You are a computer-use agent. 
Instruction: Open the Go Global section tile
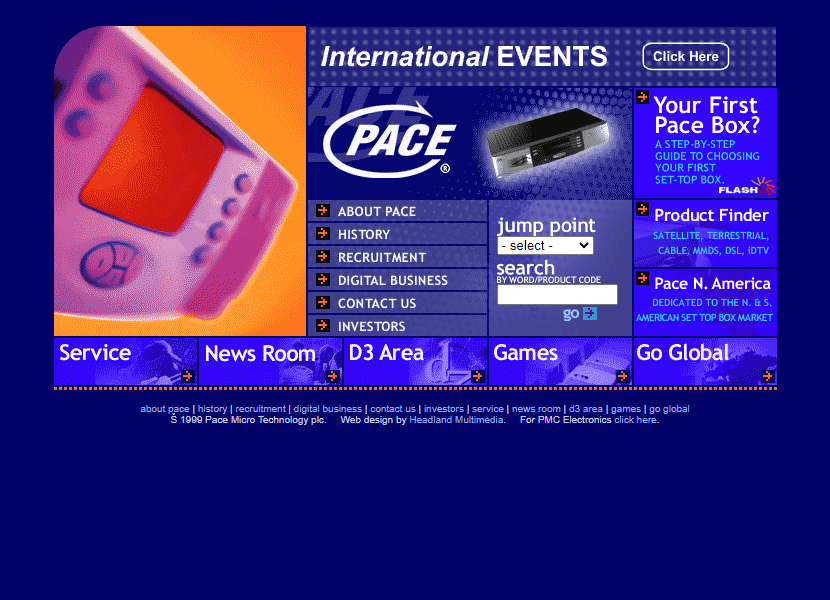(706, 361)
